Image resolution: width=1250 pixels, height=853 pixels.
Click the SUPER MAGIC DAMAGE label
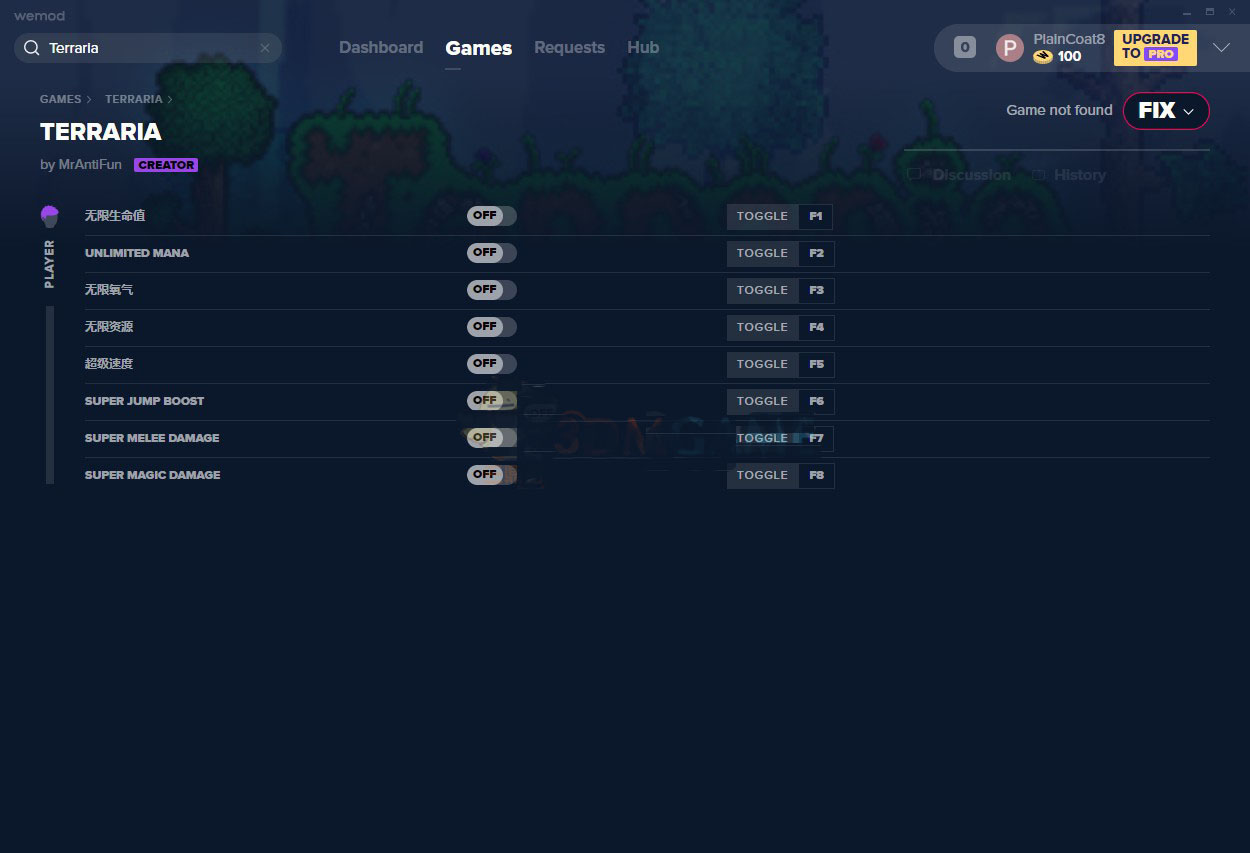(152, 475)
